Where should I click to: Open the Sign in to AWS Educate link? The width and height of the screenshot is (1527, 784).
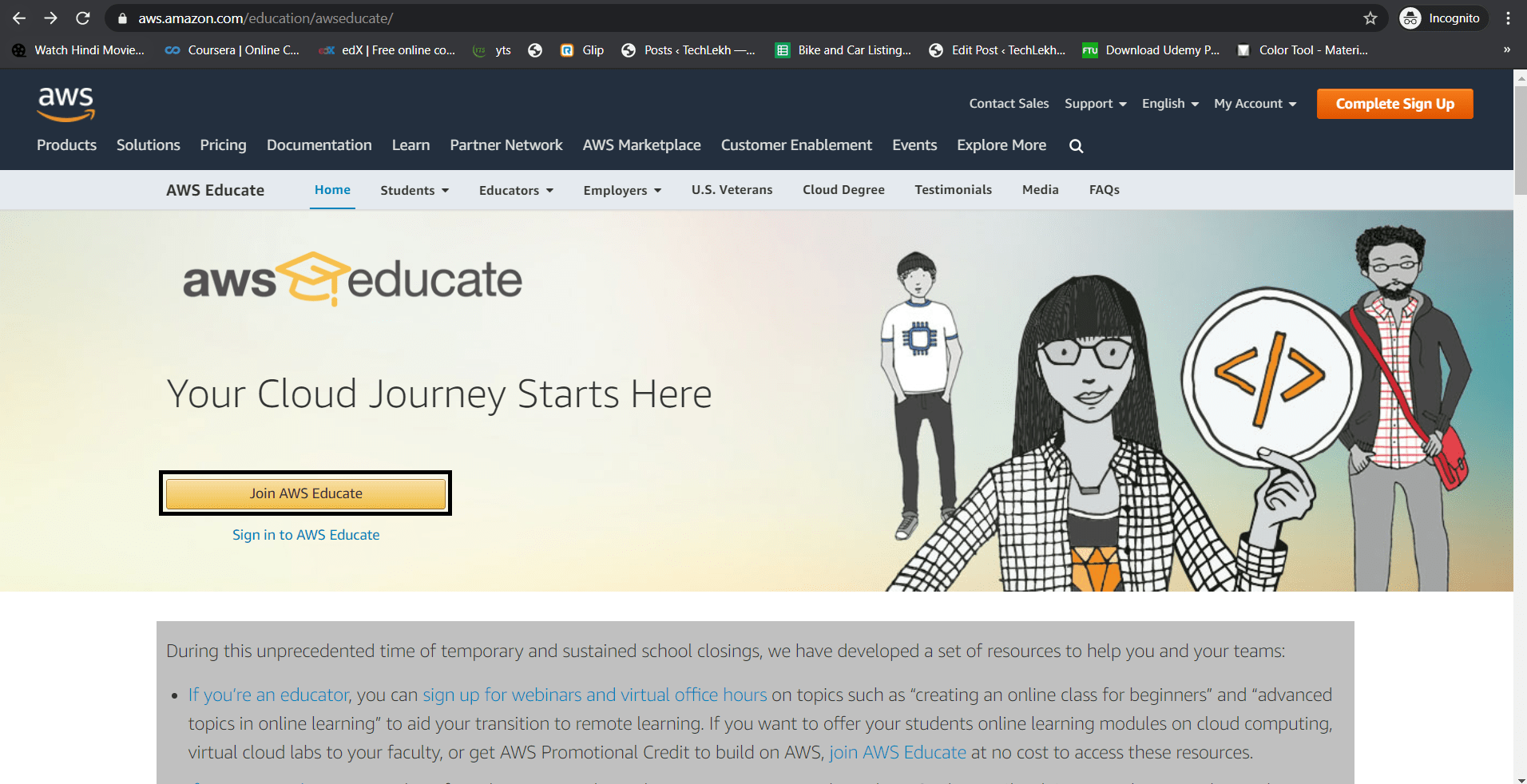click(x=305, y=534)
